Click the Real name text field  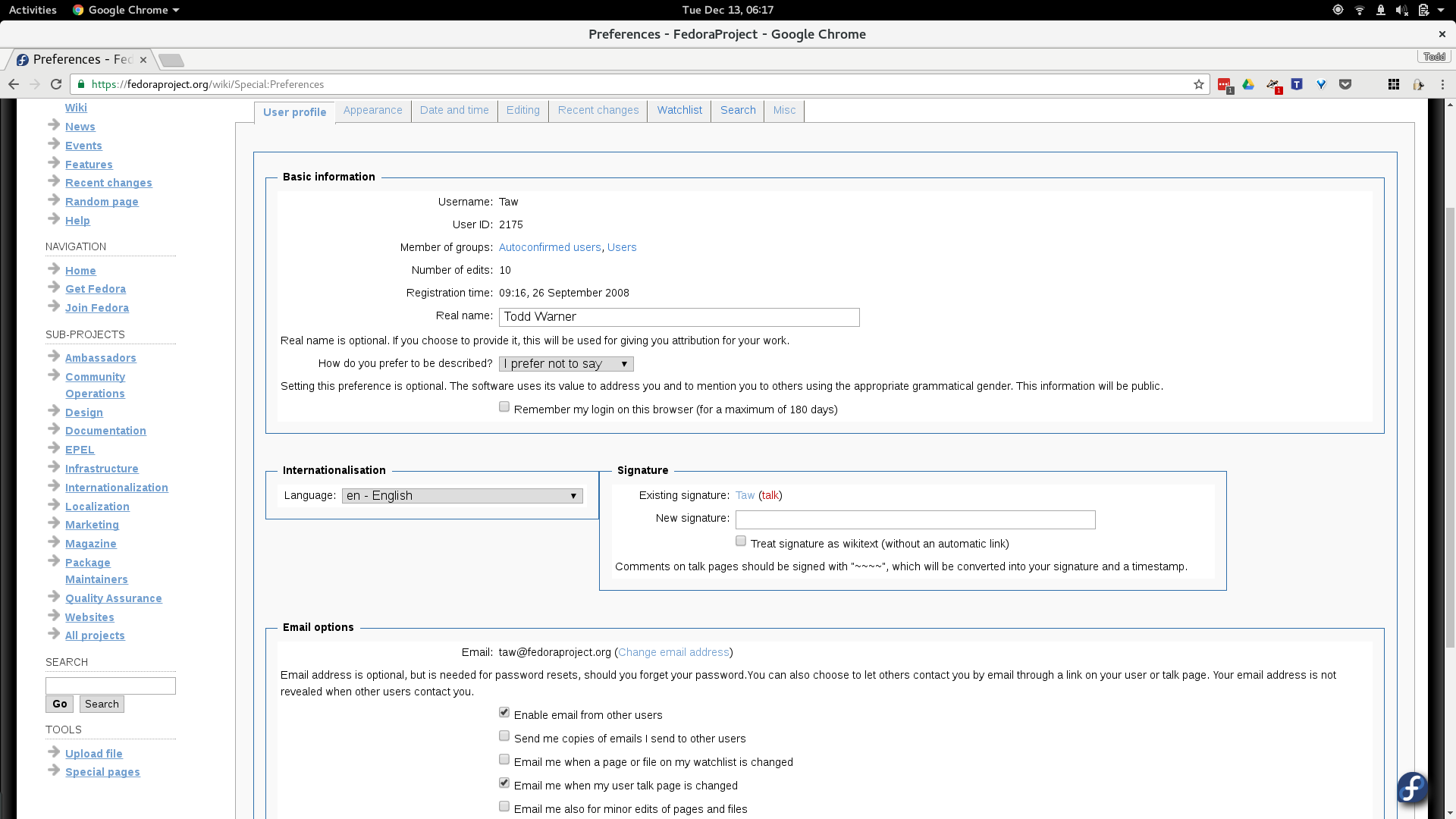(x=679, y=317)
